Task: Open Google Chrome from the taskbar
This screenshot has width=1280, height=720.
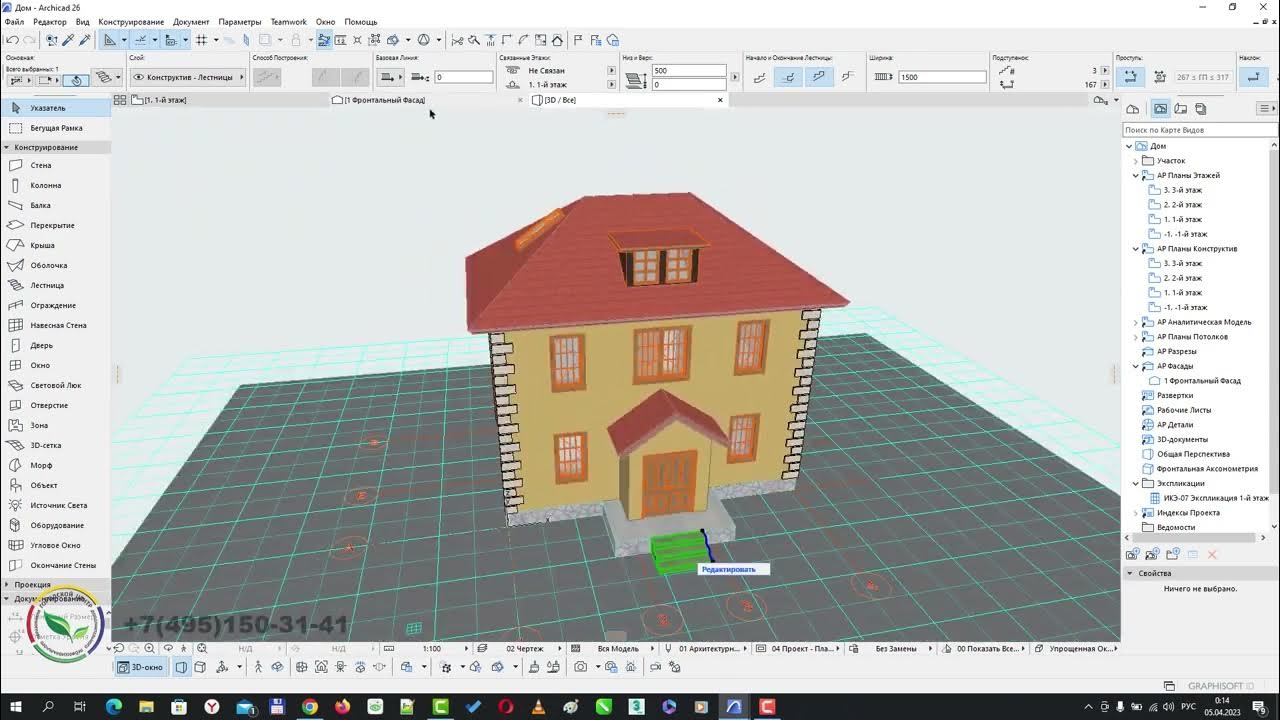Action: (x=310, y=707)
